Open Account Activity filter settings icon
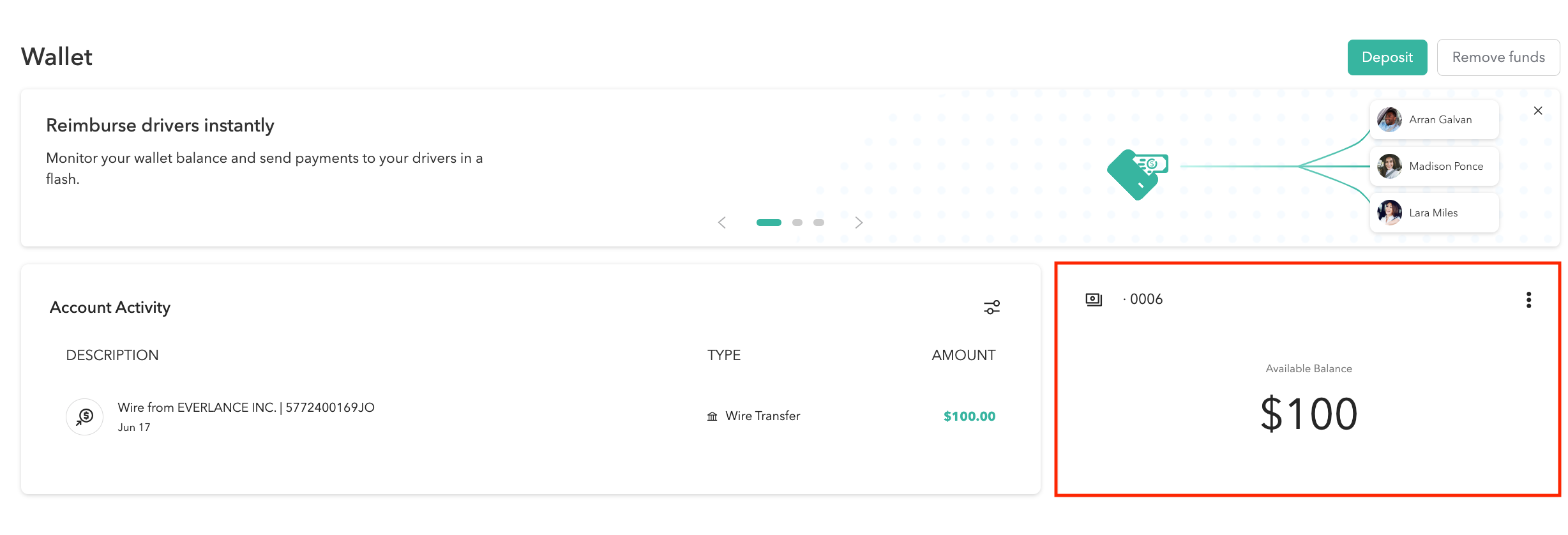Viewport: 1568px width, 535px height. coord(991,307)
